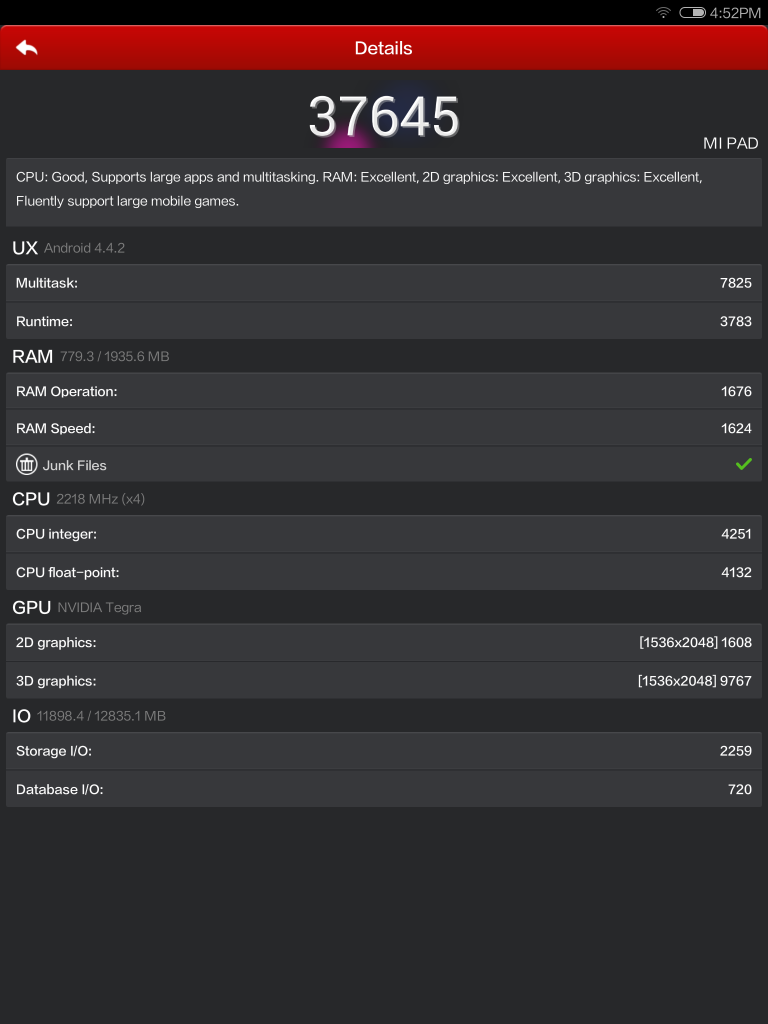Click the green checkmark on Junk Files row
This screenshot has height=1024, width=768.
tap(743, 463)
